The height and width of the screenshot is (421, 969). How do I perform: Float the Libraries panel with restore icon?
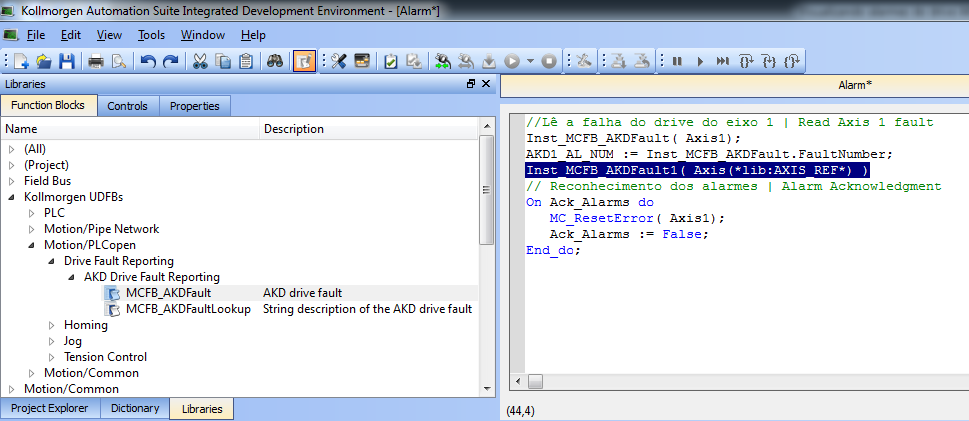coord(471,84)
